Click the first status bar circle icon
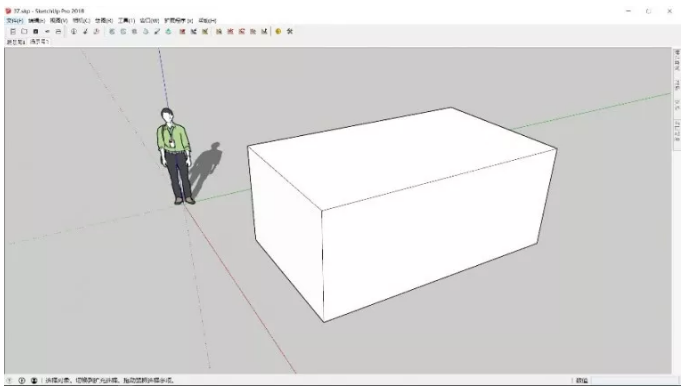 [x=9, y=380]
